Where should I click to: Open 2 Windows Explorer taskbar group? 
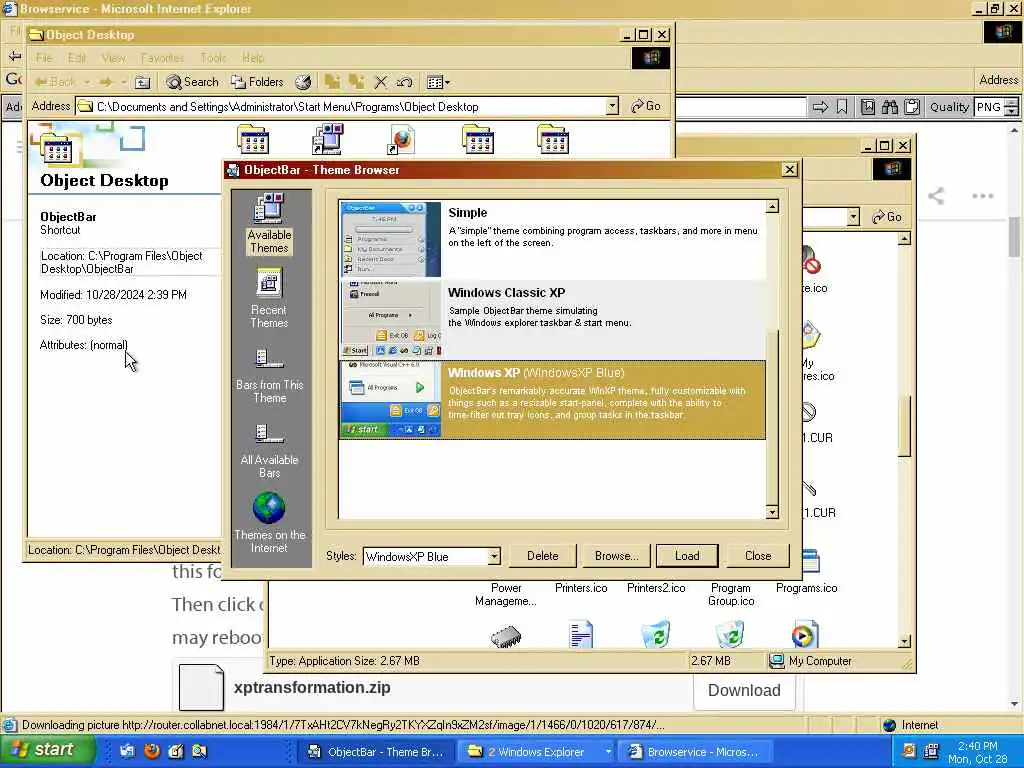tap(536, 752)
